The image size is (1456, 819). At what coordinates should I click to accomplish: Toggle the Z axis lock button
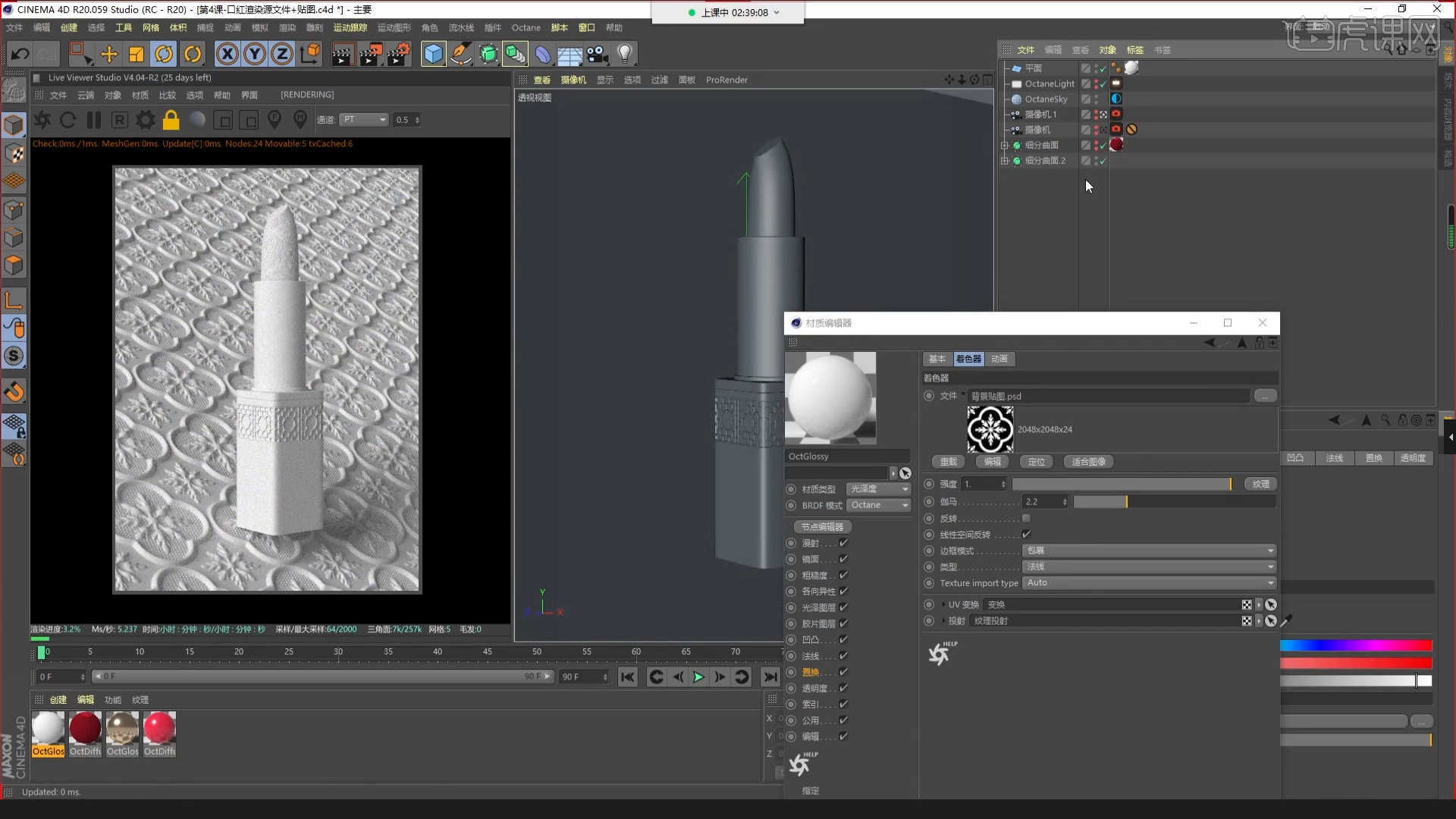(282, 54)
